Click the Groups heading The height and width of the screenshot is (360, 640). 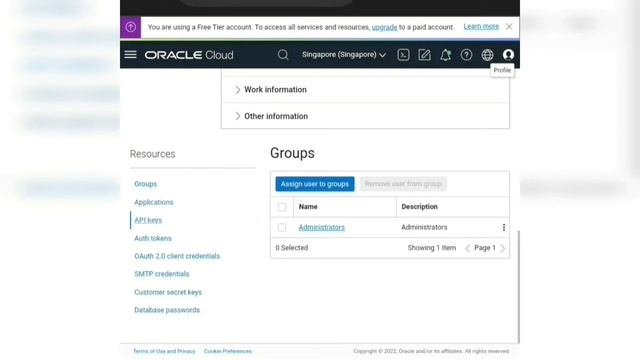(x=292, y=153)
